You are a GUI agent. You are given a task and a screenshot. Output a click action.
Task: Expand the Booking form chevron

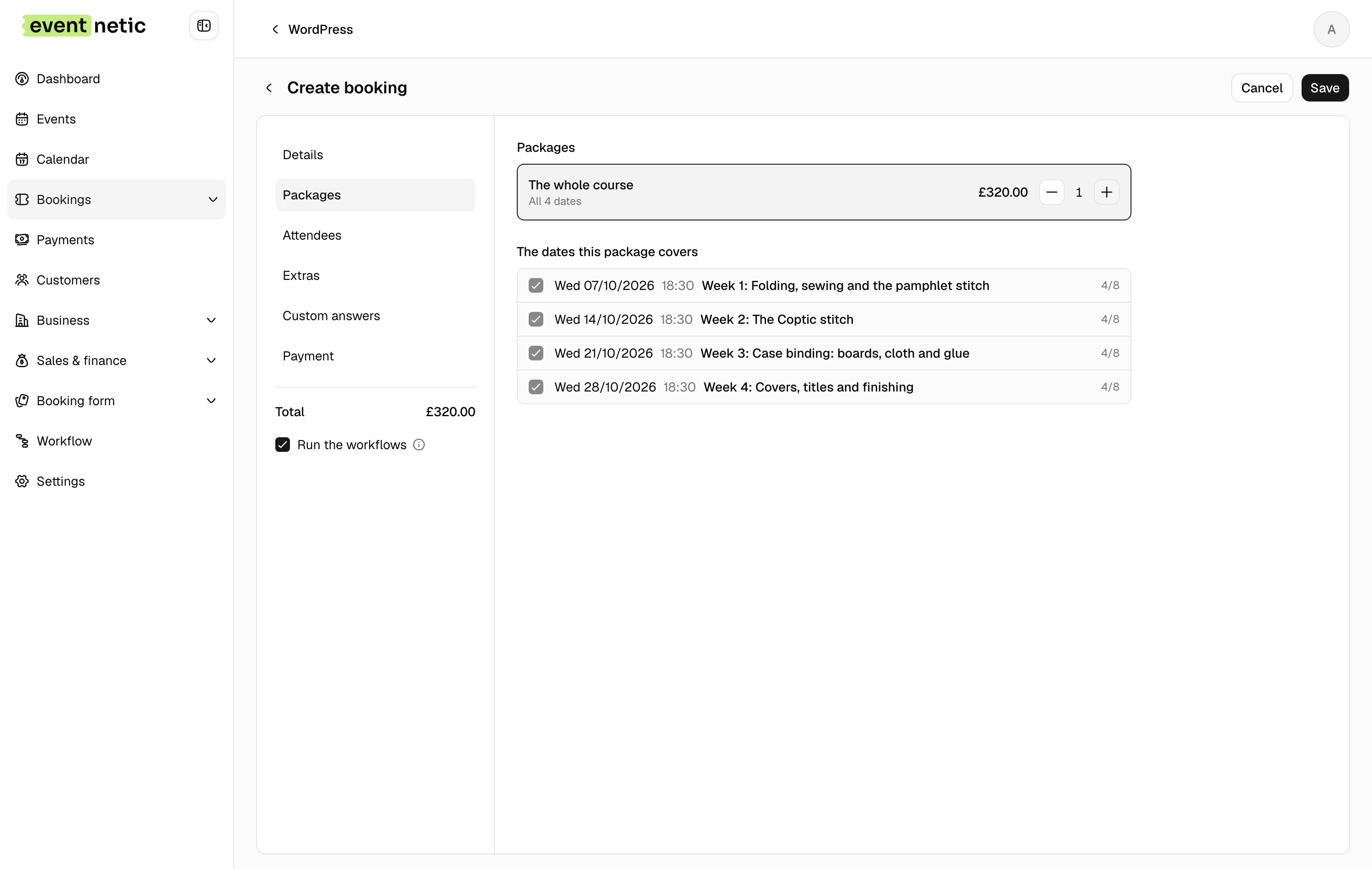pos(211,401)
